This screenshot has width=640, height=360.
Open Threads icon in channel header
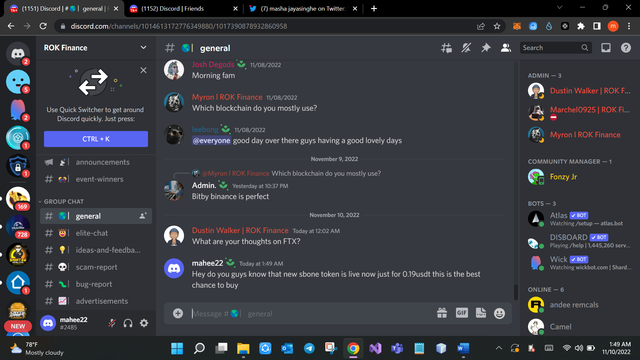click(446, 48)
